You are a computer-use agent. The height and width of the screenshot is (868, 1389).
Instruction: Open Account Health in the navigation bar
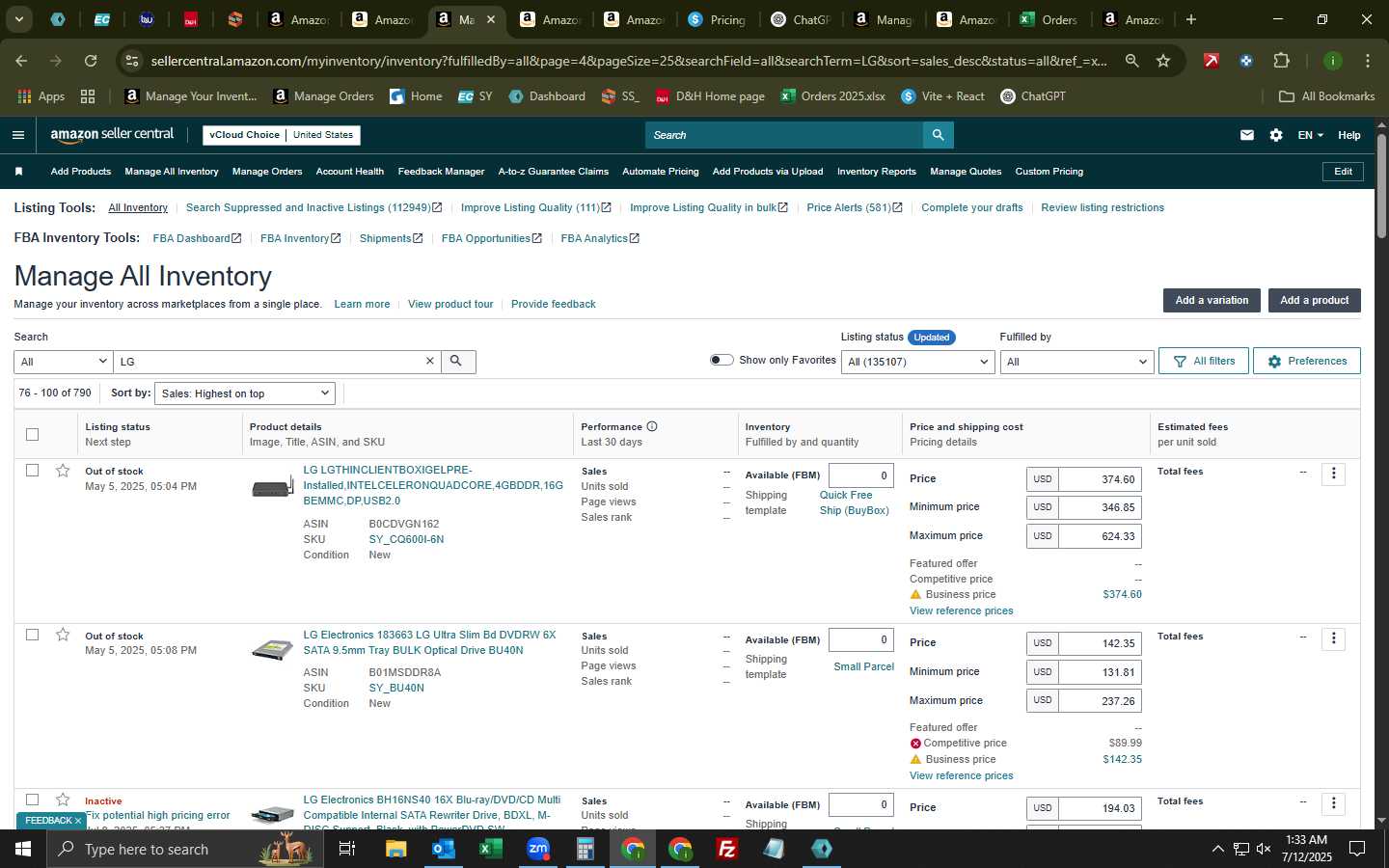(x=350, y=172)
